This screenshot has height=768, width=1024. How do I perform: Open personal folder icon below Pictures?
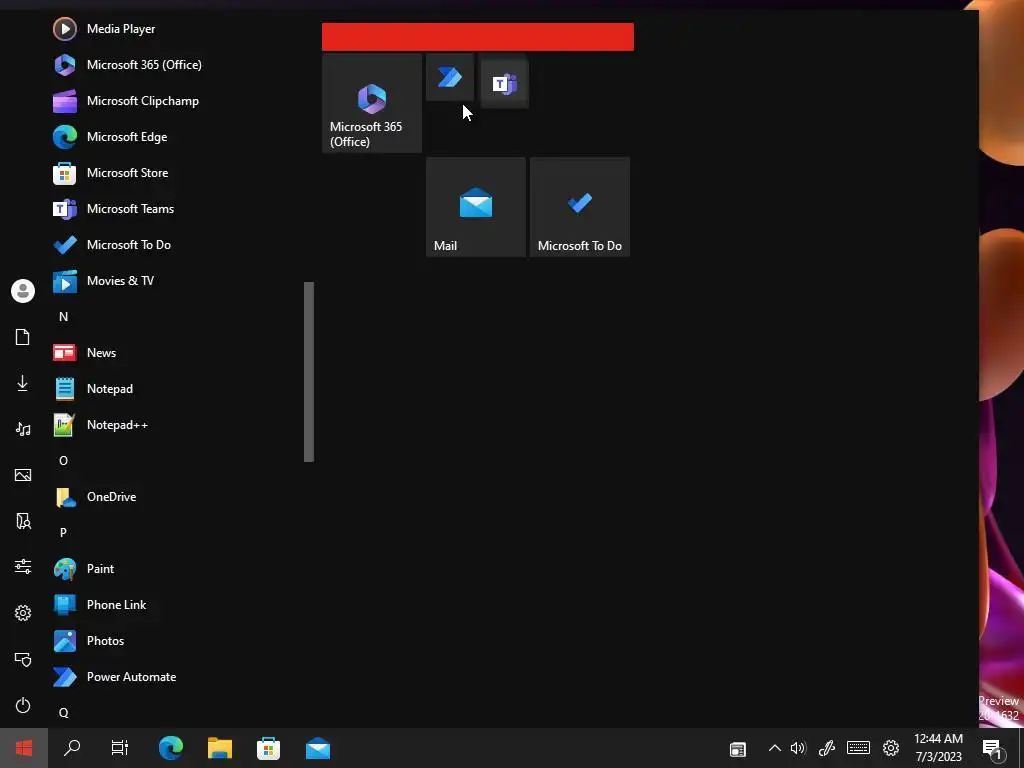point(23,520)
